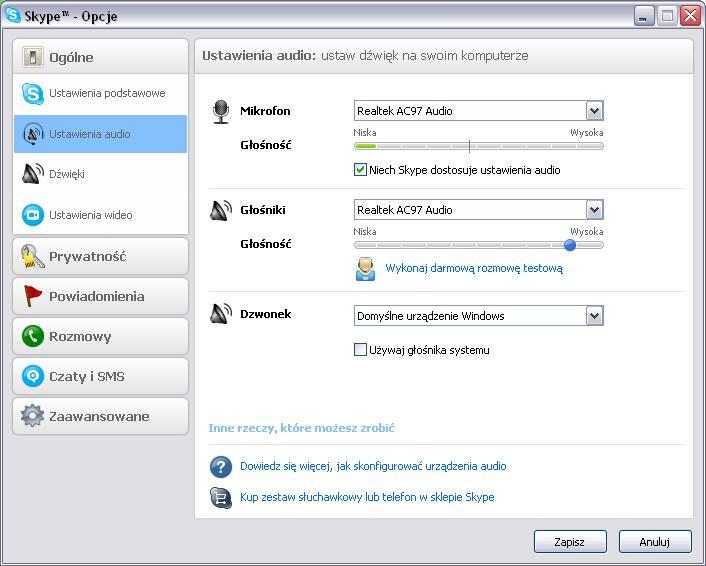Expand the Zaawansowane section
706x566 pixels.
pyautogui.click(x=100, y=416)
